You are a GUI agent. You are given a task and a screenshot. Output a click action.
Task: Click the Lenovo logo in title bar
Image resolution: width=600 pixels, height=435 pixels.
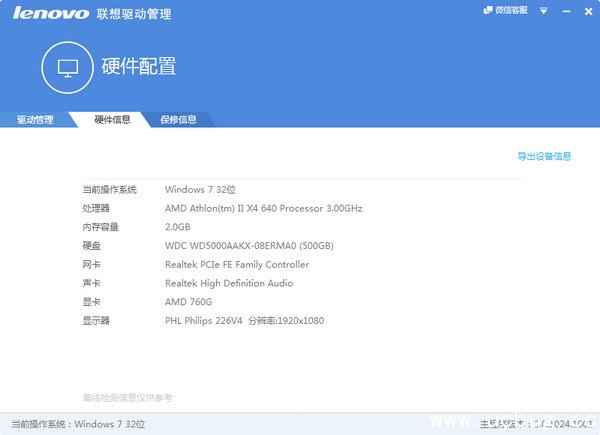point(51,13)
